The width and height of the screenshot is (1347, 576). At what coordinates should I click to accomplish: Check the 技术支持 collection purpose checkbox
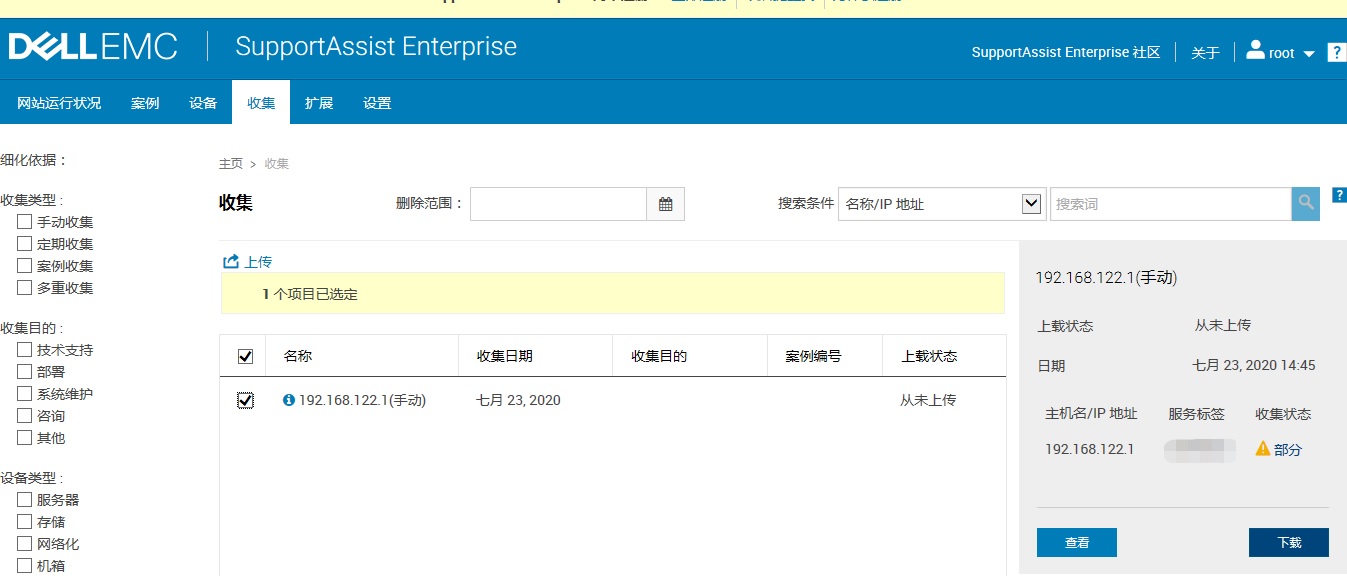tap(23, 349)
